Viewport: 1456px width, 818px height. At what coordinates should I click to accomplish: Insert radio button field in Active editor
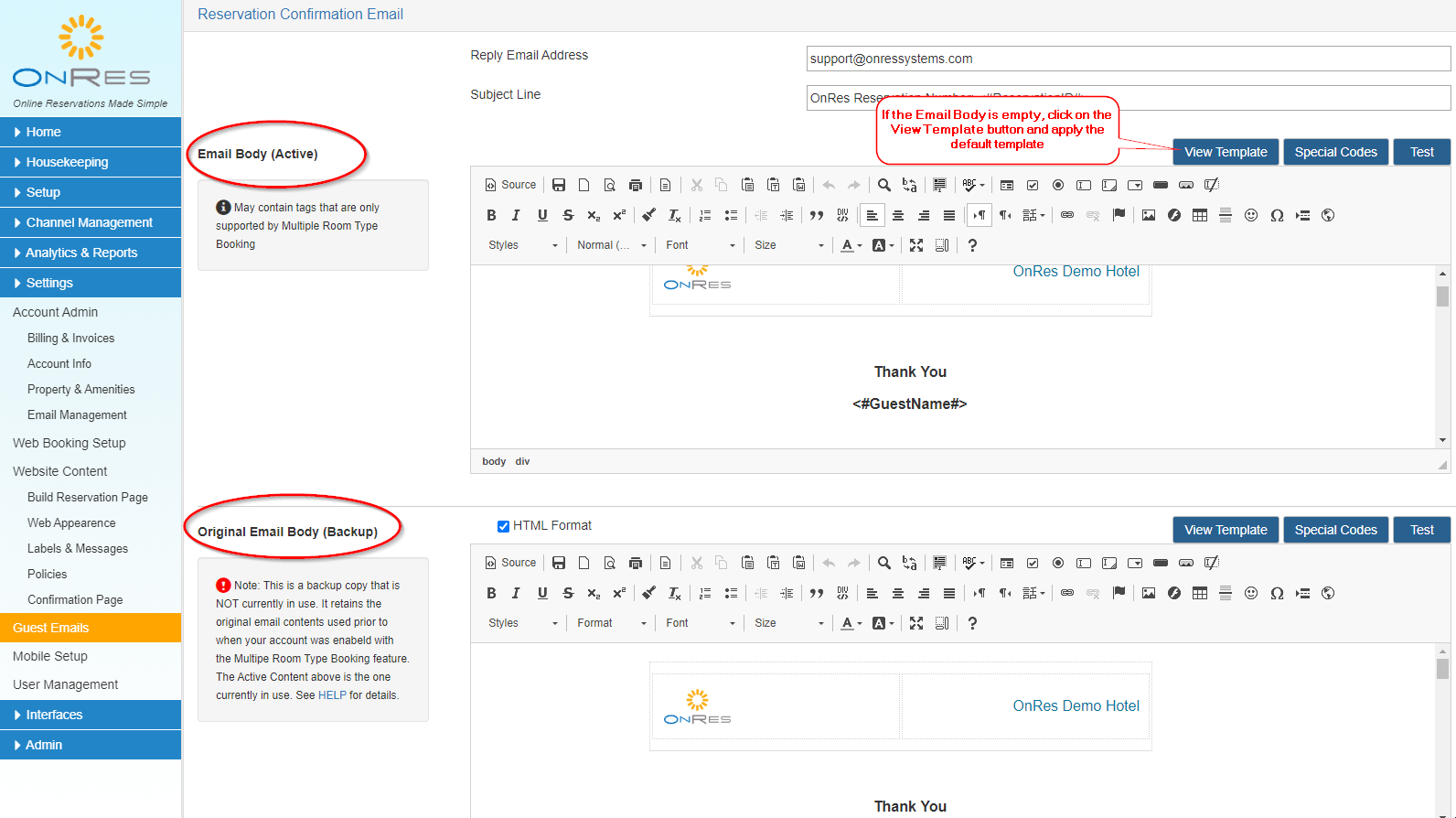1058,185
